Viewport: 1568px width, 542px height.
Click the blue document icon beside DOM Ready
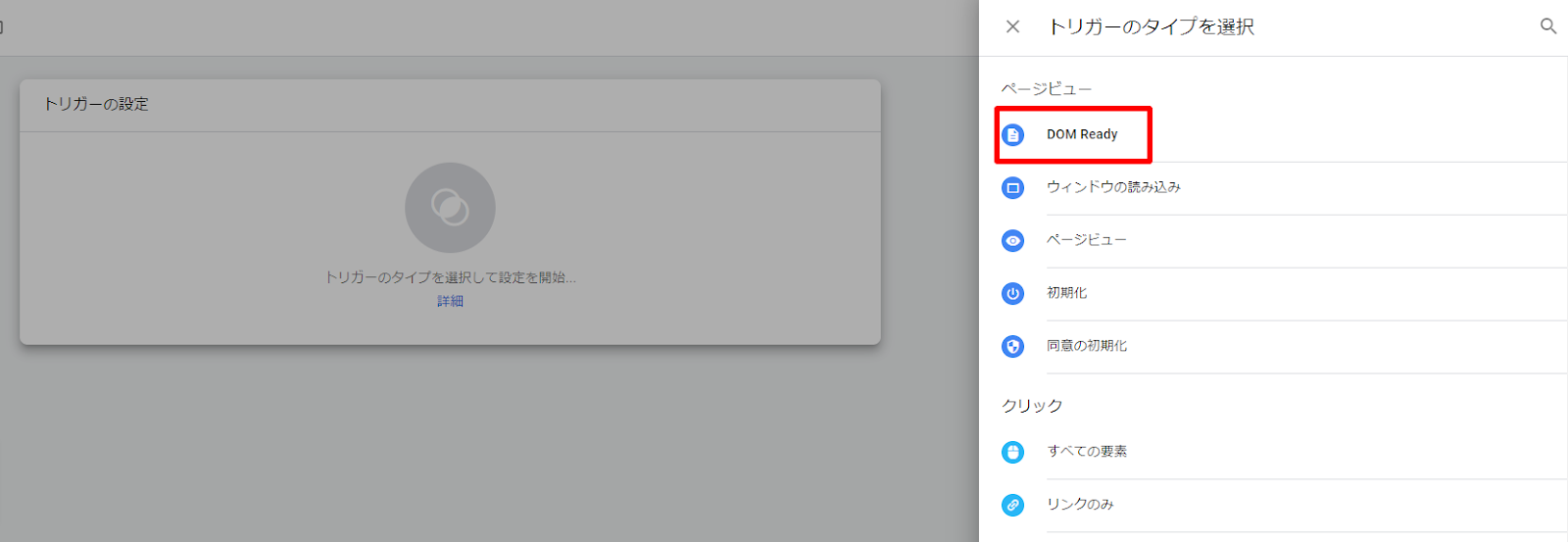tap(1013, 134)
